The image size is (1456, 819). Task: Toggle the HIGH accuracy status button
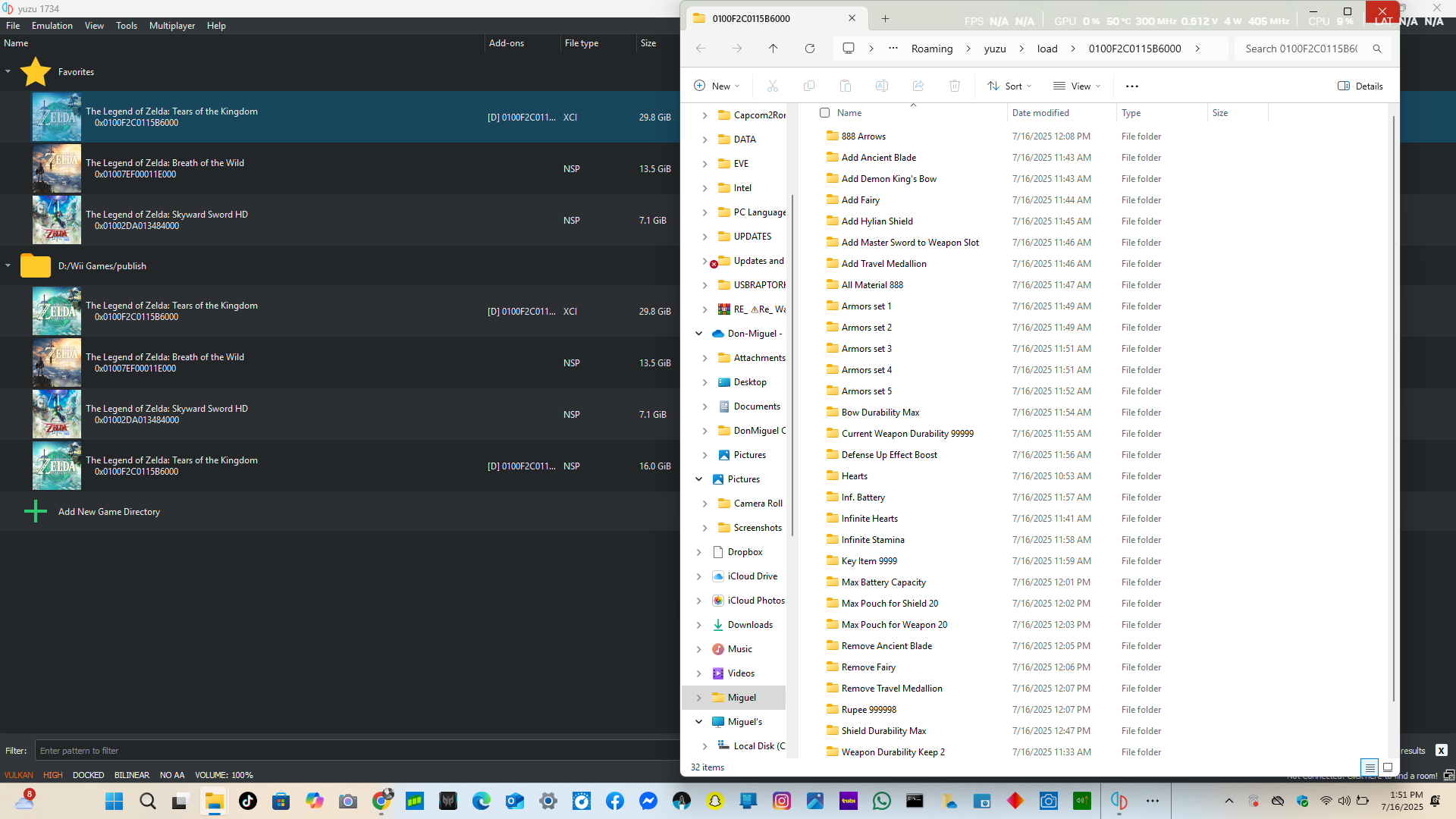53,775
